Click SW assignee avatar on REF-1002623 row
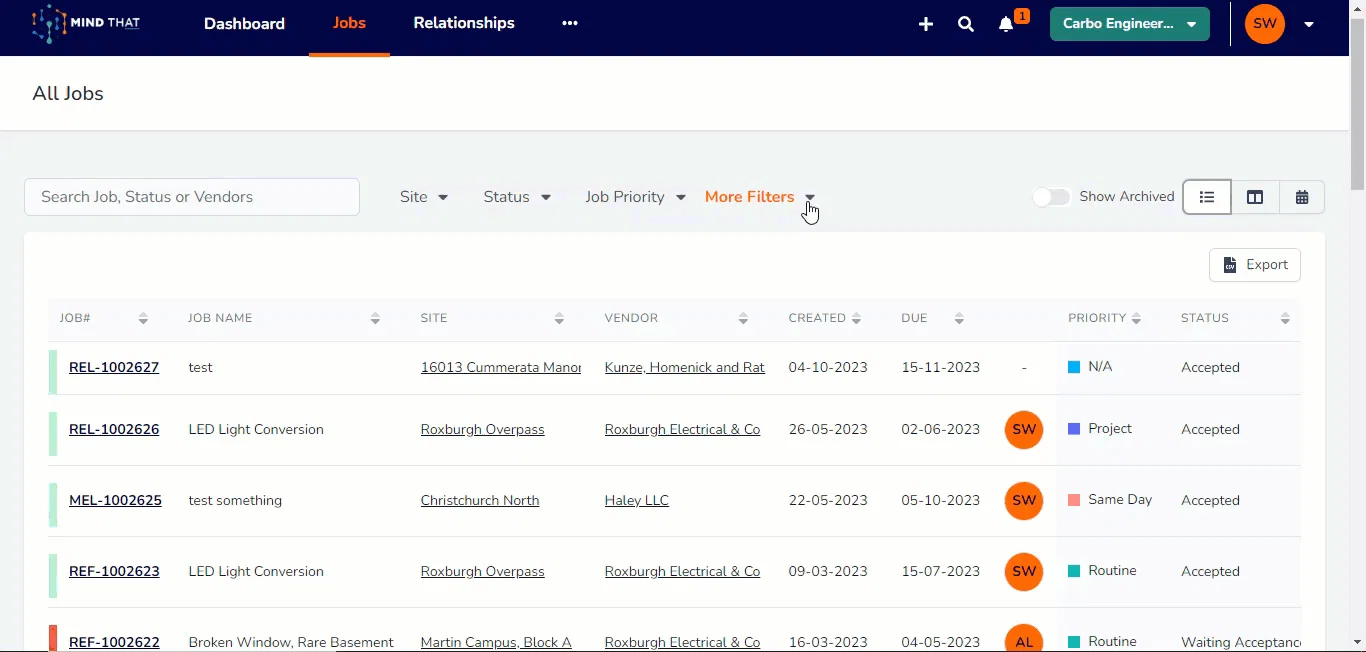 coord(1024,572)
